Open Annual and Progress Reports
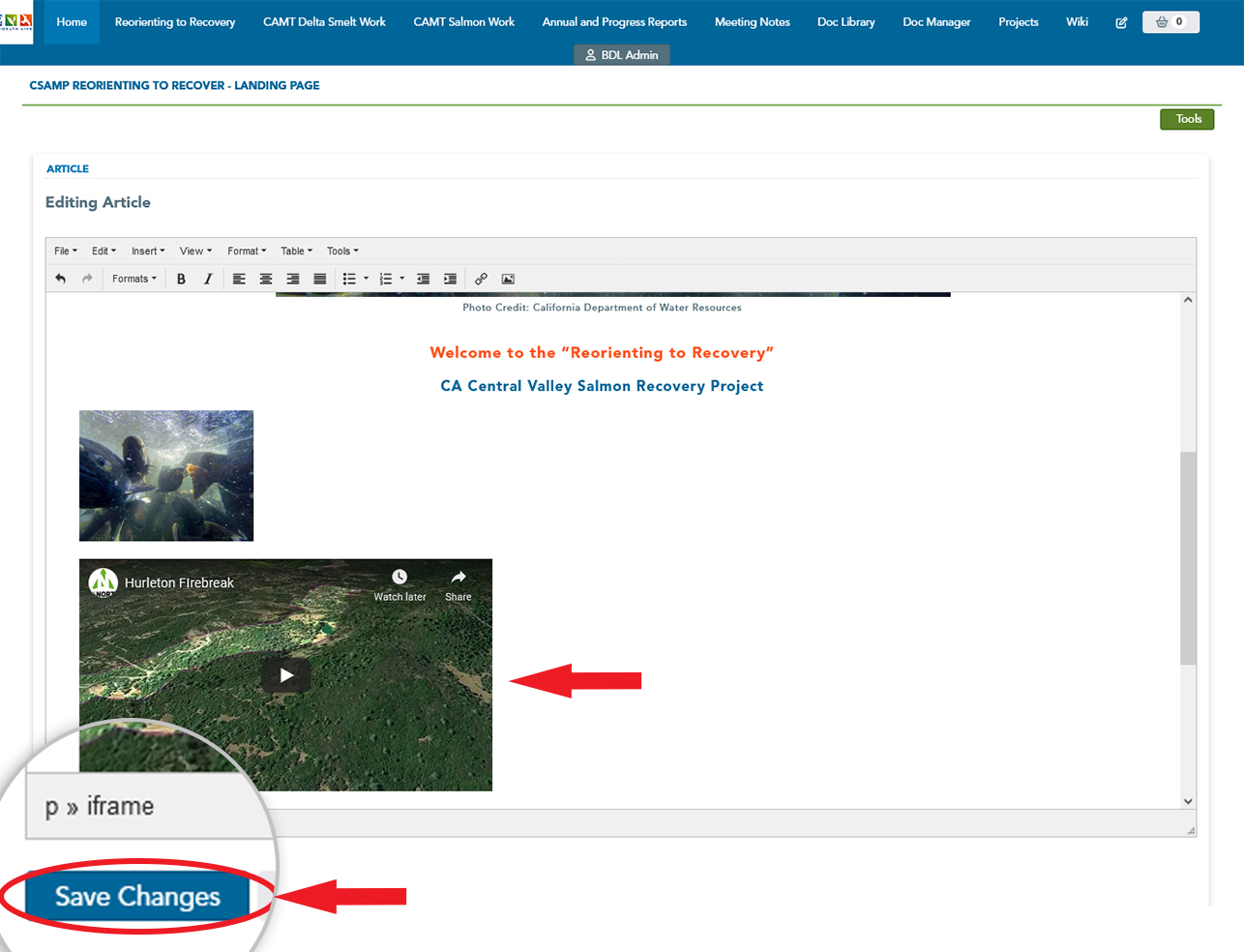This screenshot has height=952, width=1244. pos(614,22)
